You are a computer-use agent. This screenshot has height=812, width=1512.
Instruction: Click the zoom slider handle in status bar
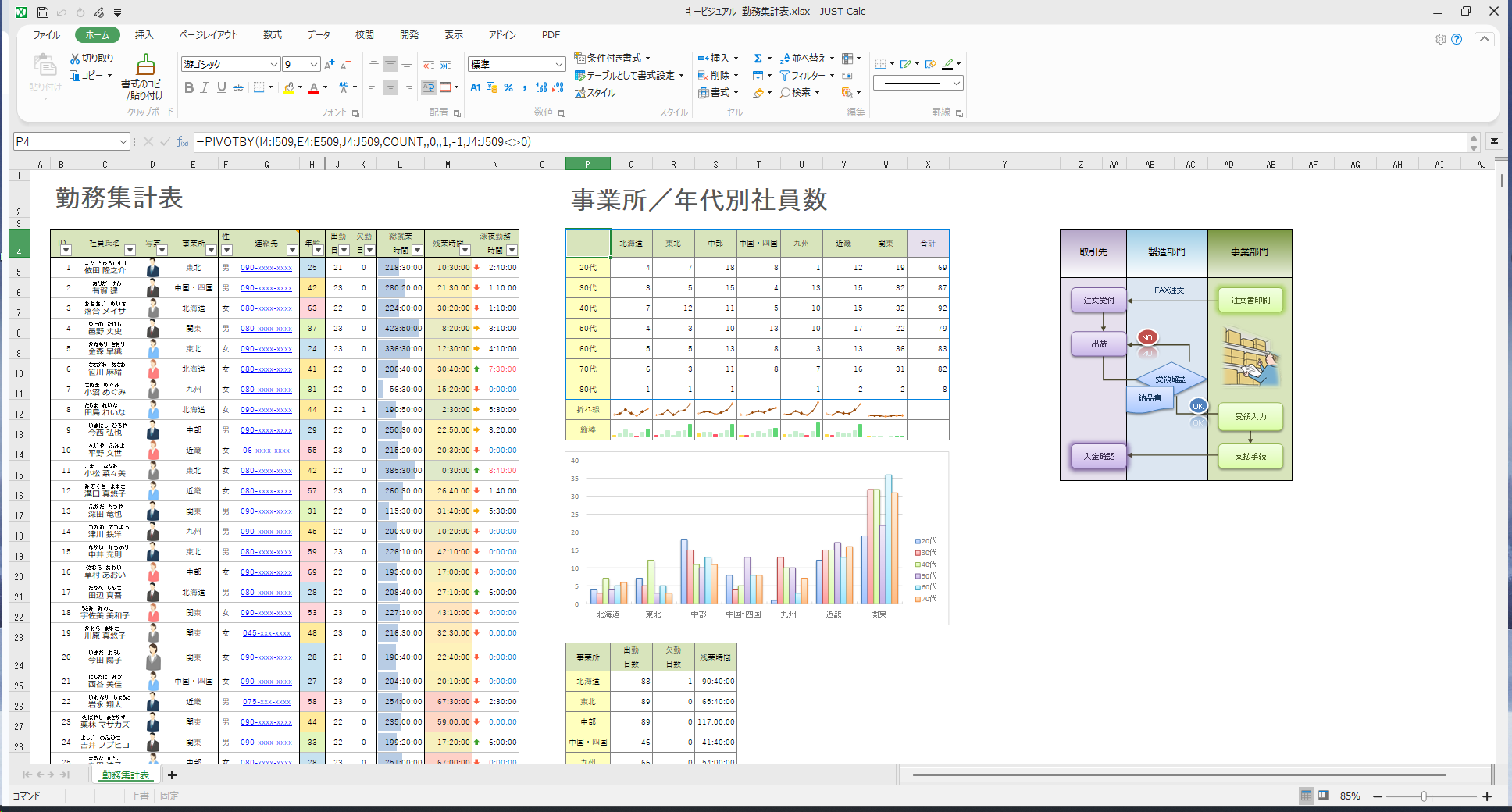pyautogui.click(x=1425, y=796)
